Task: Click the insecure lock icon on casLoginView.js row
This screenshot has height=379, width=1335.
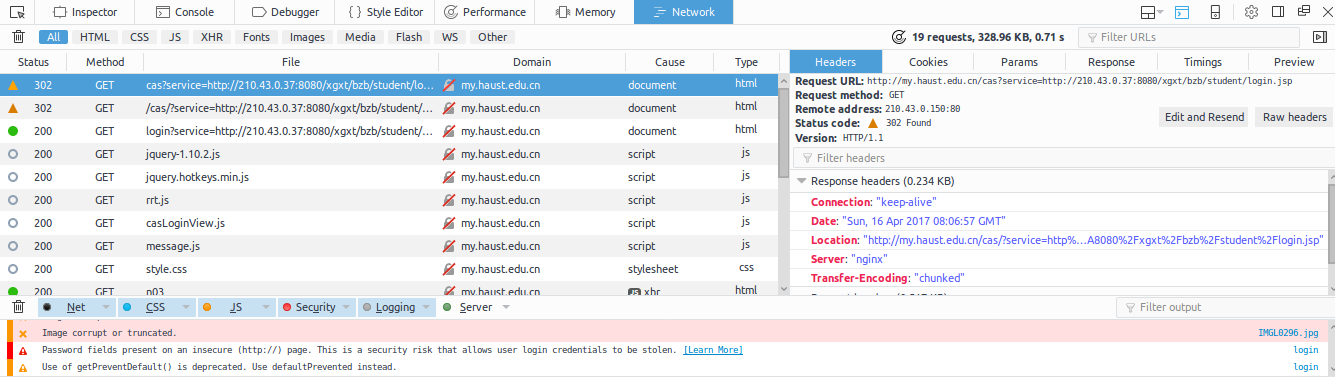Action: point(449,224)
